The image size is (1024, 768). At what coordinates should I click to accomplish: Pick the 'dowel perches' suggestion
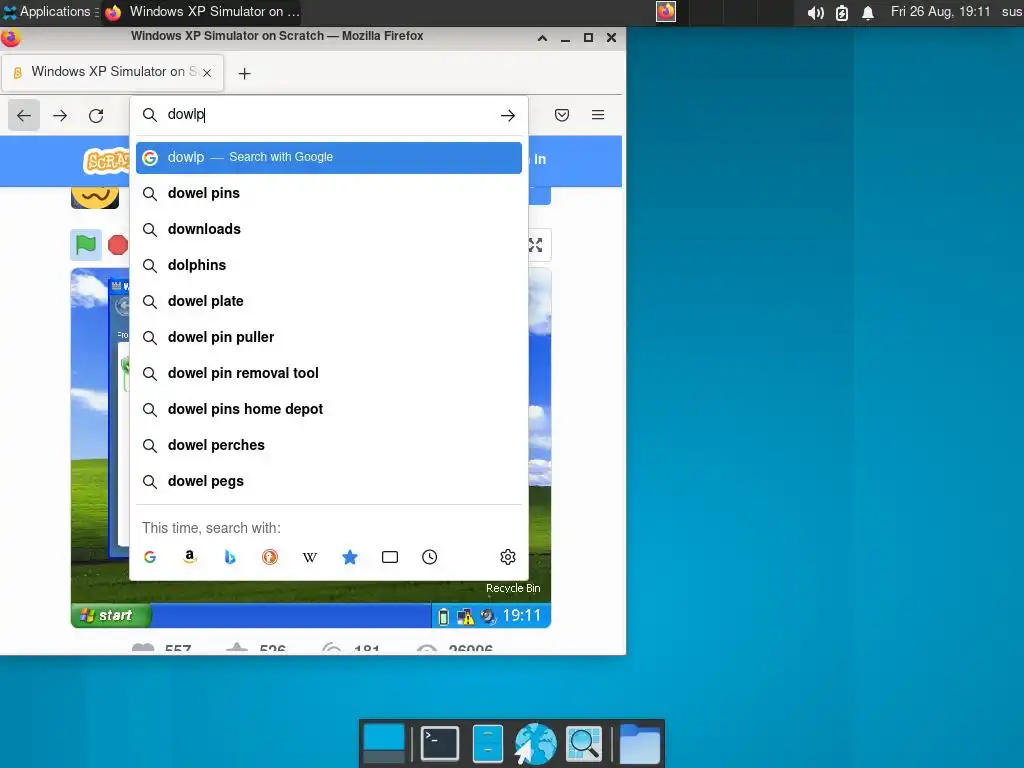[x=328, y=445]
